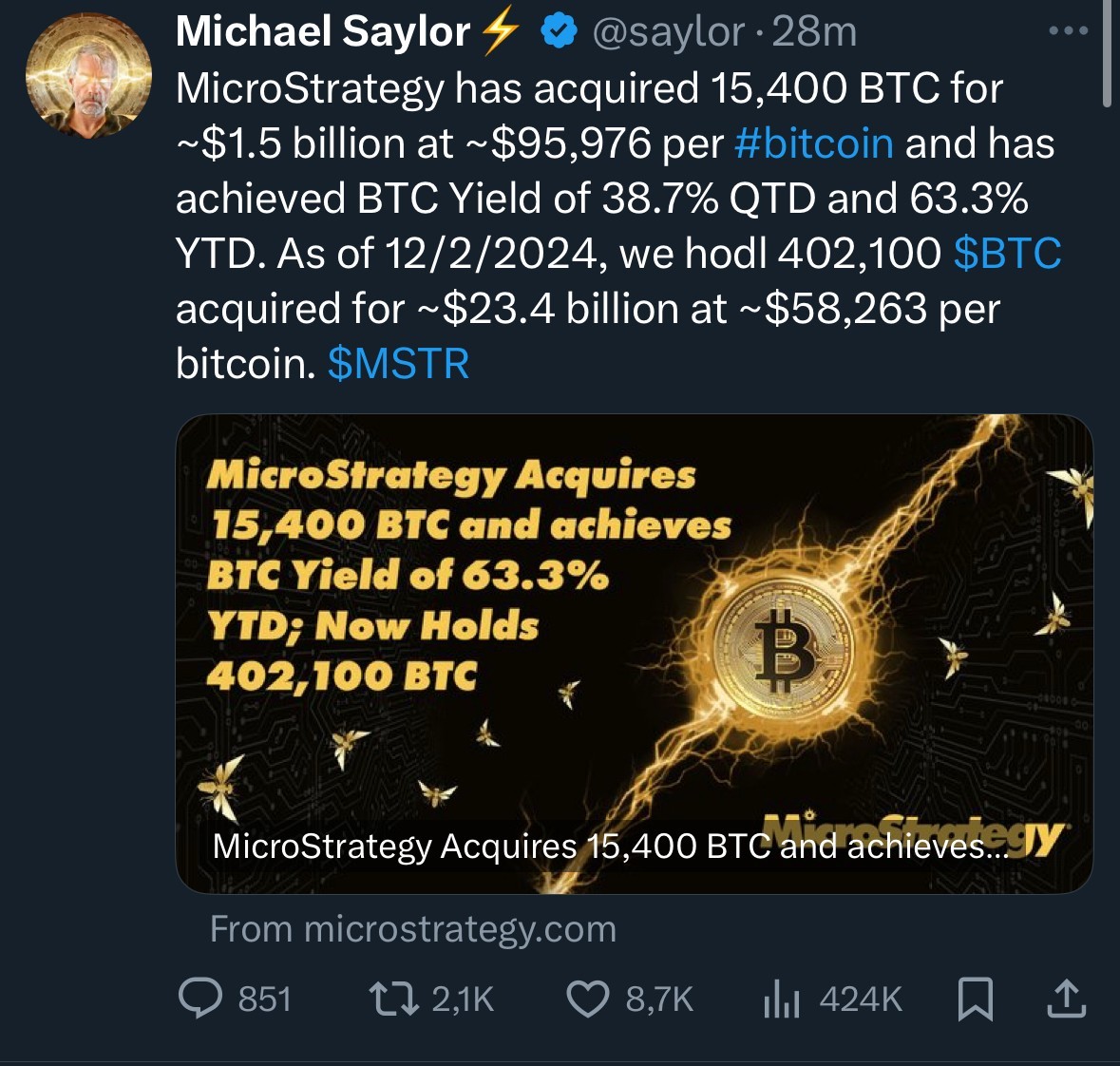
Task: Bookmark this tweet
Action: [975, 999]
